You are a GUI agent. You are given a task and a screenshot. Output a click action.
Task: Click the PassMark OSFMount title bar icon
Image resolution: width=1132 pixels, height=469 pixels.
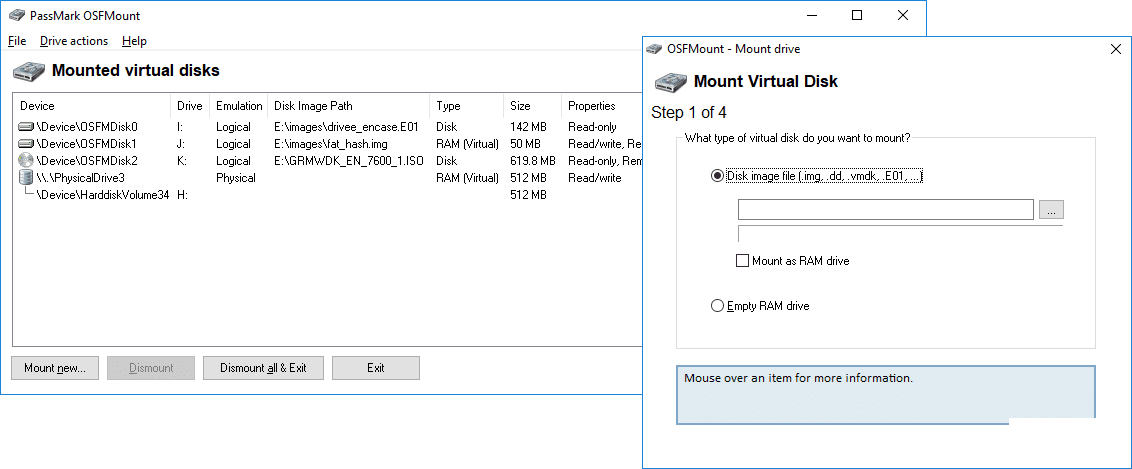16,15
